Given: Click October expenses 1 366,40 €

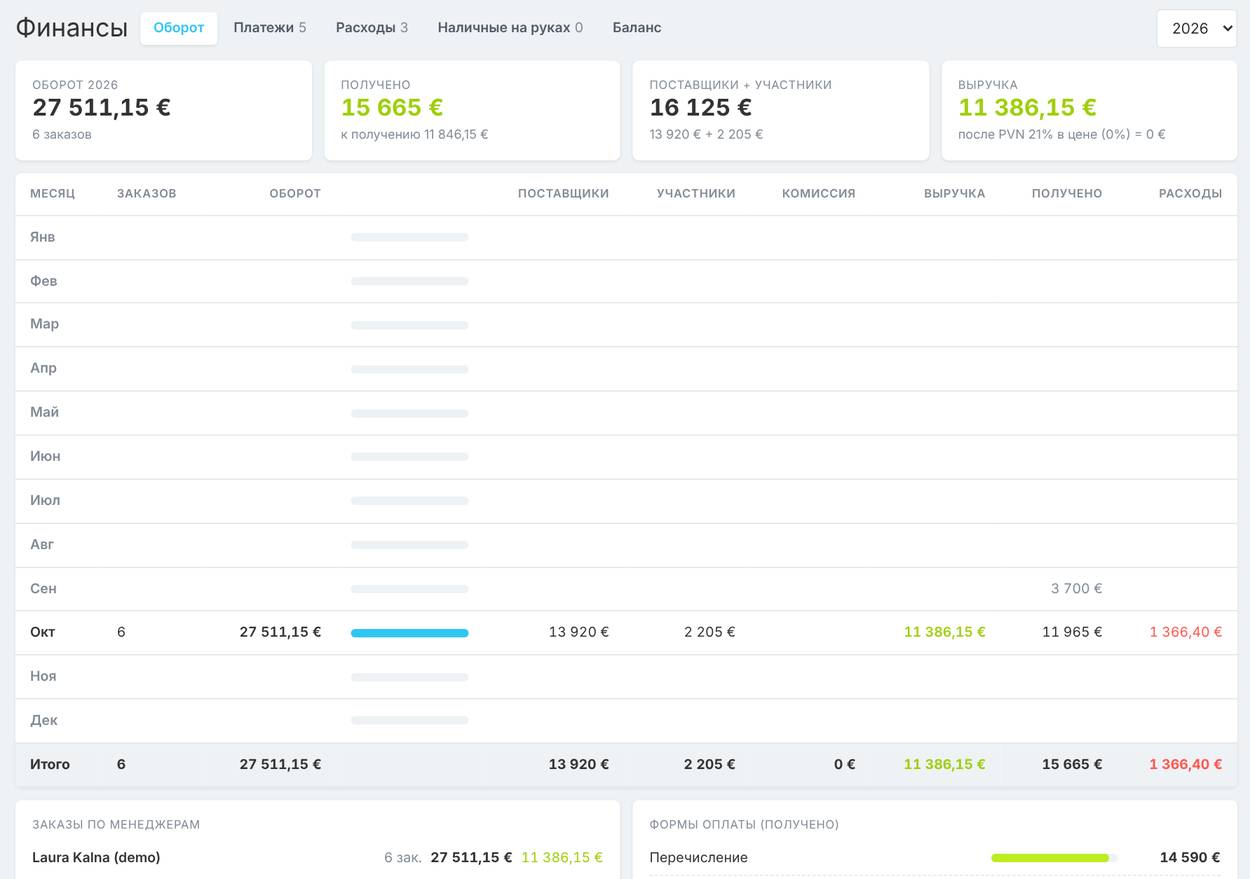Looking at the screenshot, I should [1186, 632].
